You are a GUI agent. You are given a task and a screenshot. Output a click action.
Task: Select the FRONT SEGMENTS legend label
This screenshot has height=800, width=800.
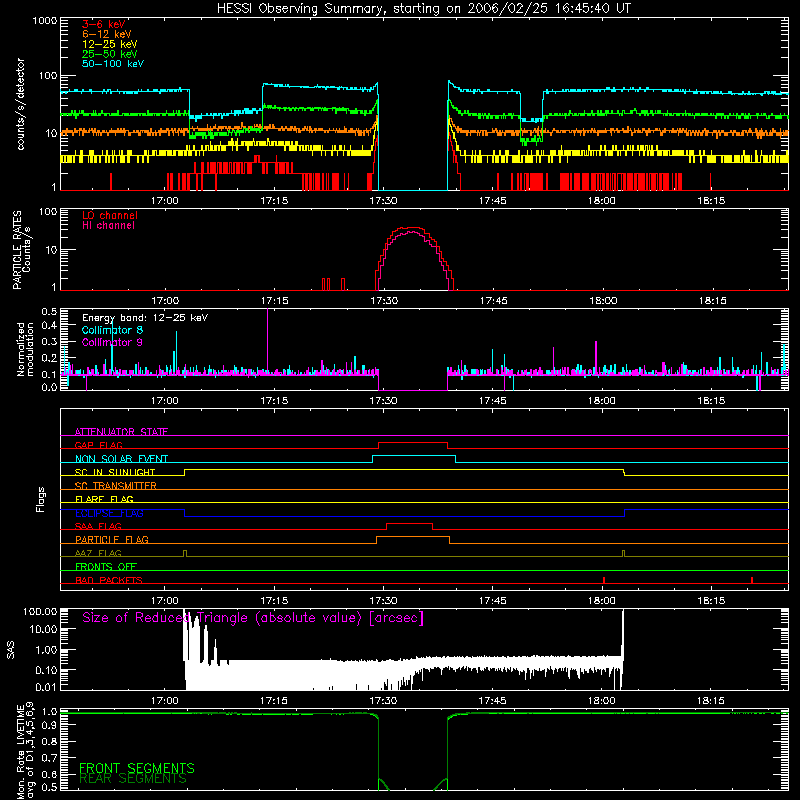pos(137,768)
